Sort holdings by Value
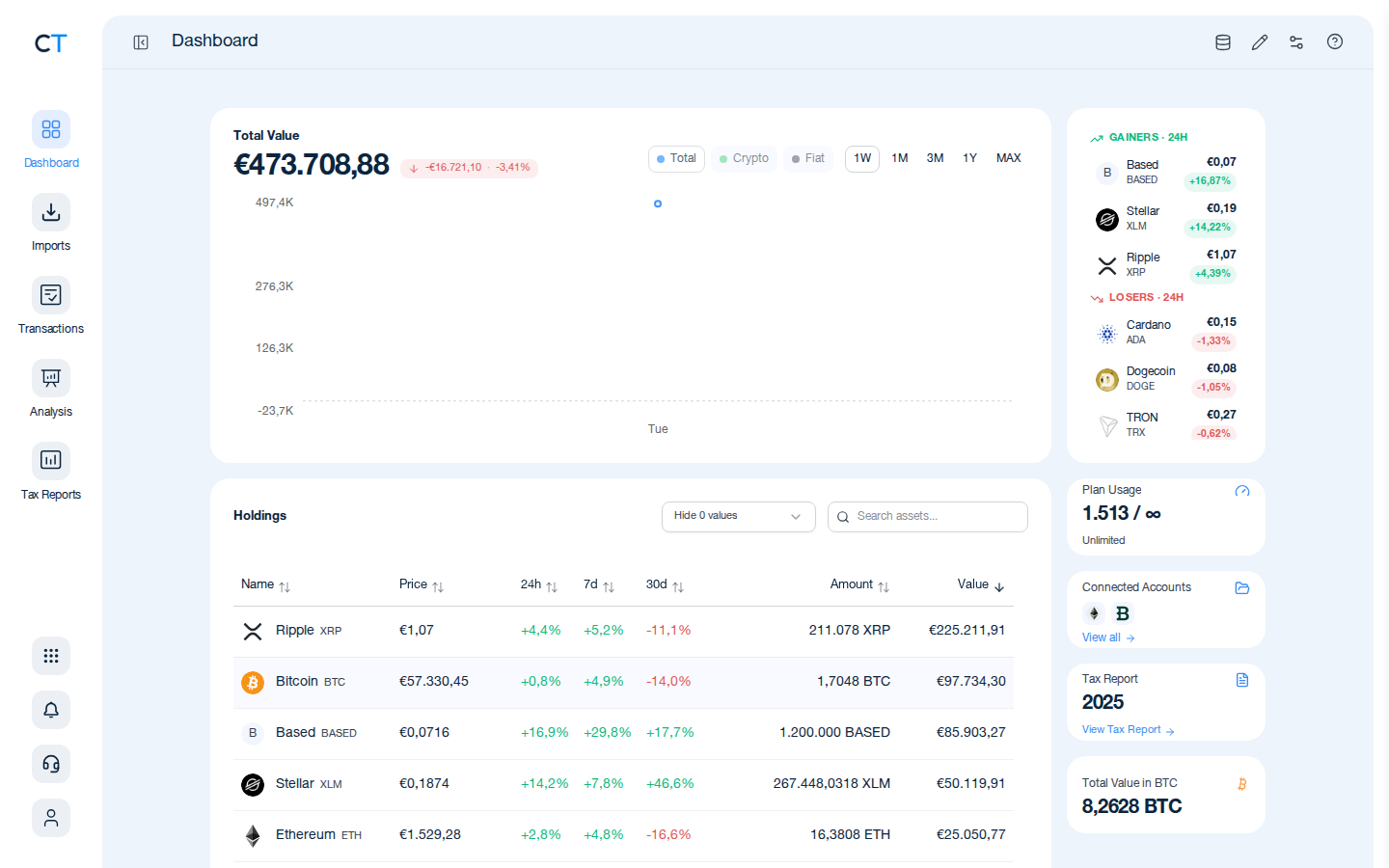 (981, 585)
